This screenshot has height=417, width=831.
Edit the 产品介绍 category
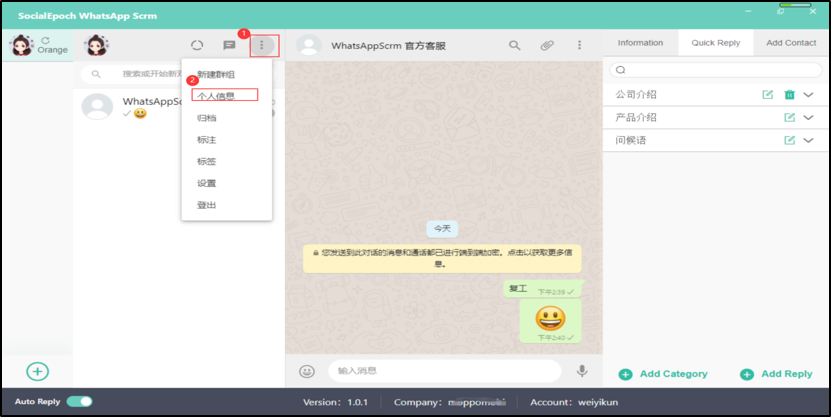(x=789, y=118)
